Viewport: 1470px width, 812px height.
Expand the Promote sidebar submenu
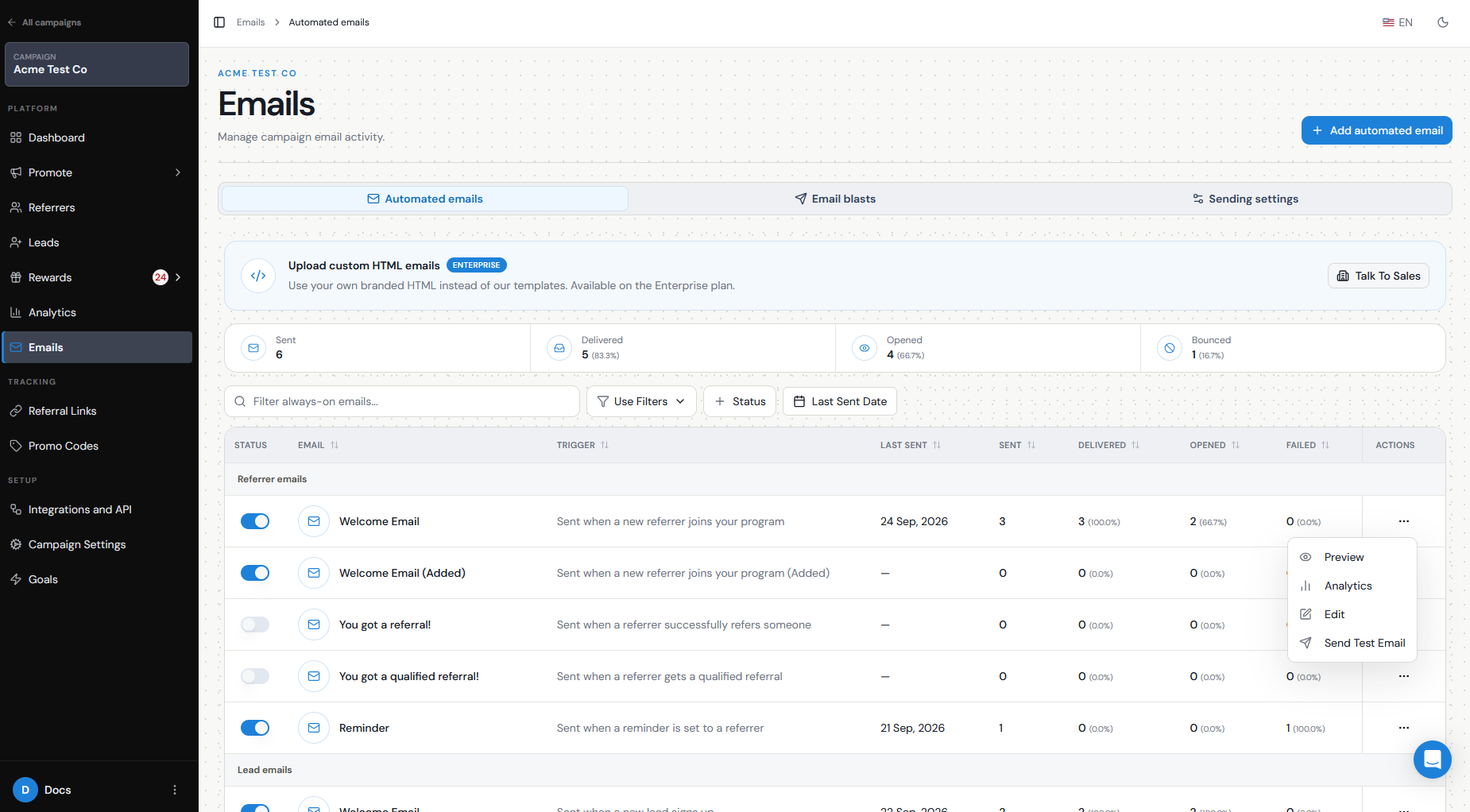[x=178, y=172]
